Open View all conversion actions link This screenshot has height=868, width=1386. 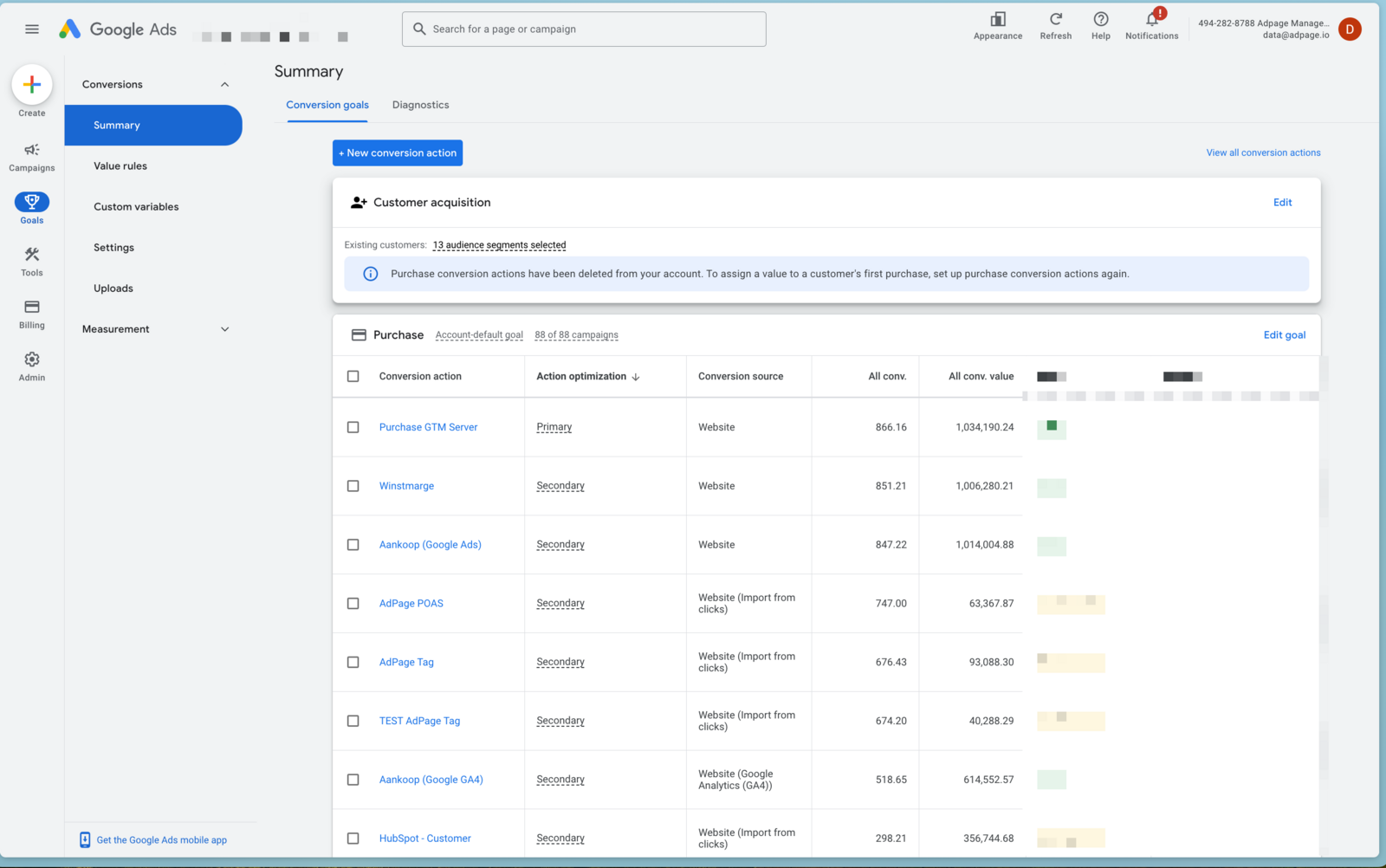tap(1263, 152)
